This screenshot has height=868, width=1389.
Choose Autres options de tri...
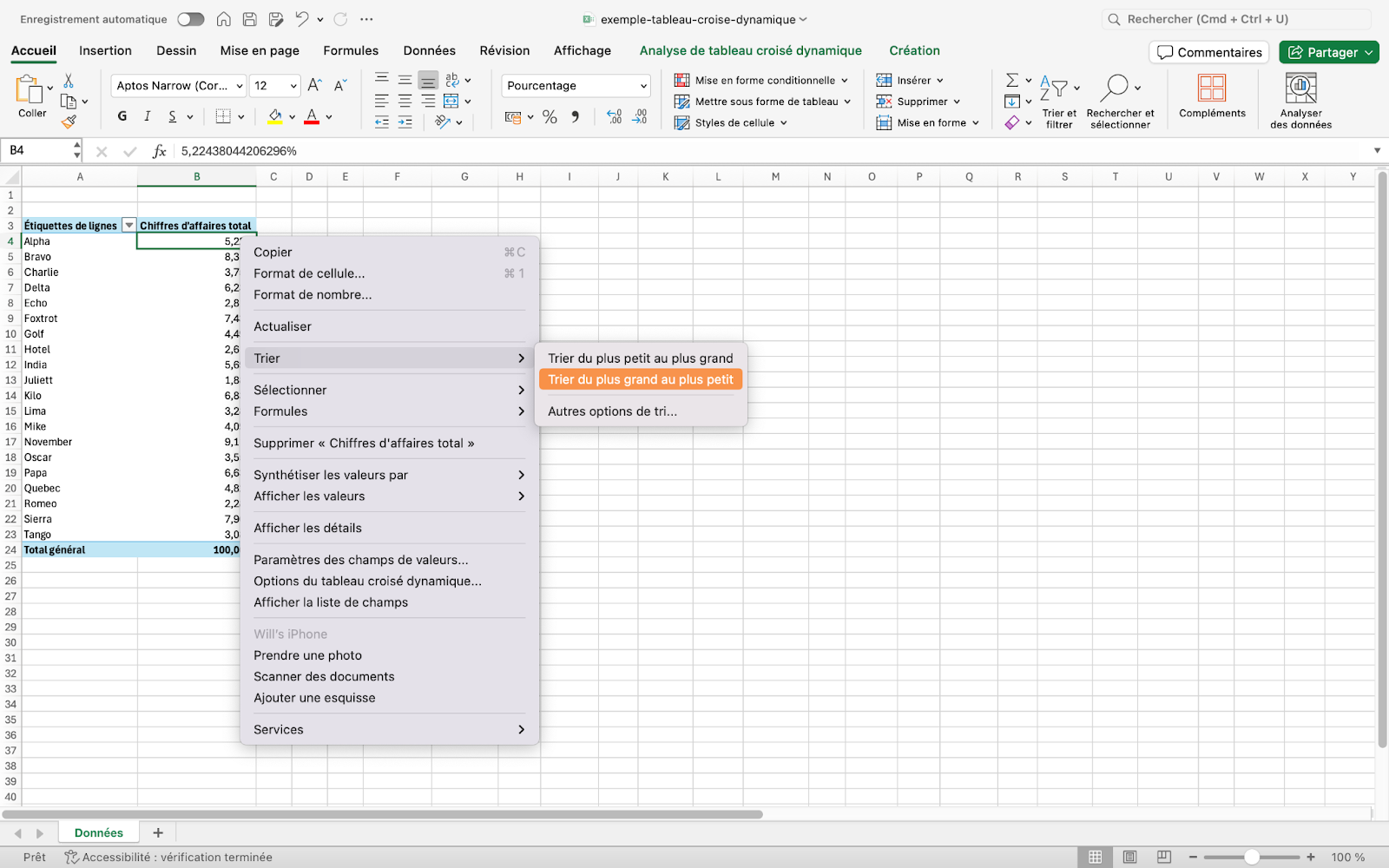pos(612,411)
